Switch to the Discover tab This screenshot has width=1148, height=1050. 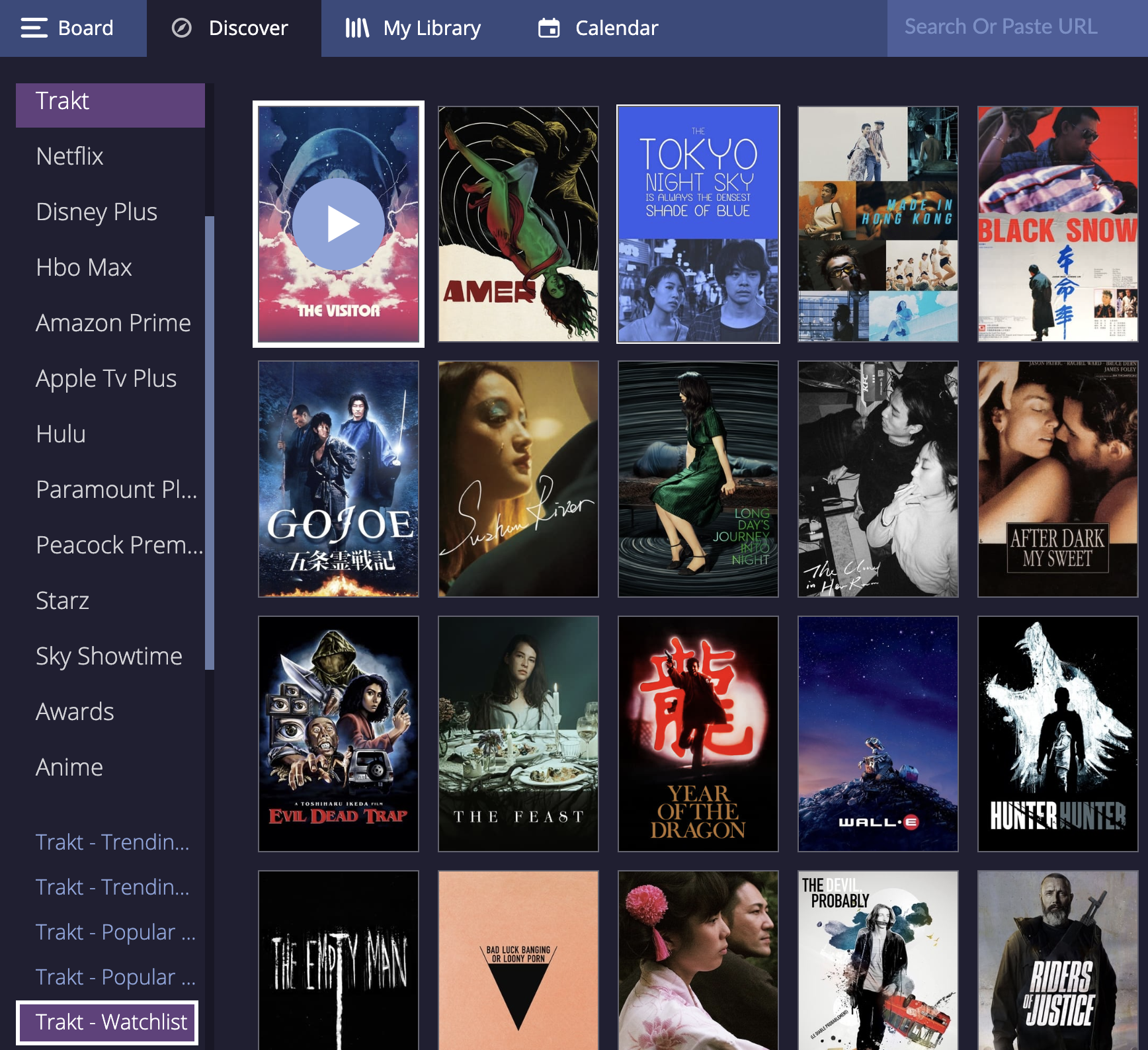coord(234,28)
